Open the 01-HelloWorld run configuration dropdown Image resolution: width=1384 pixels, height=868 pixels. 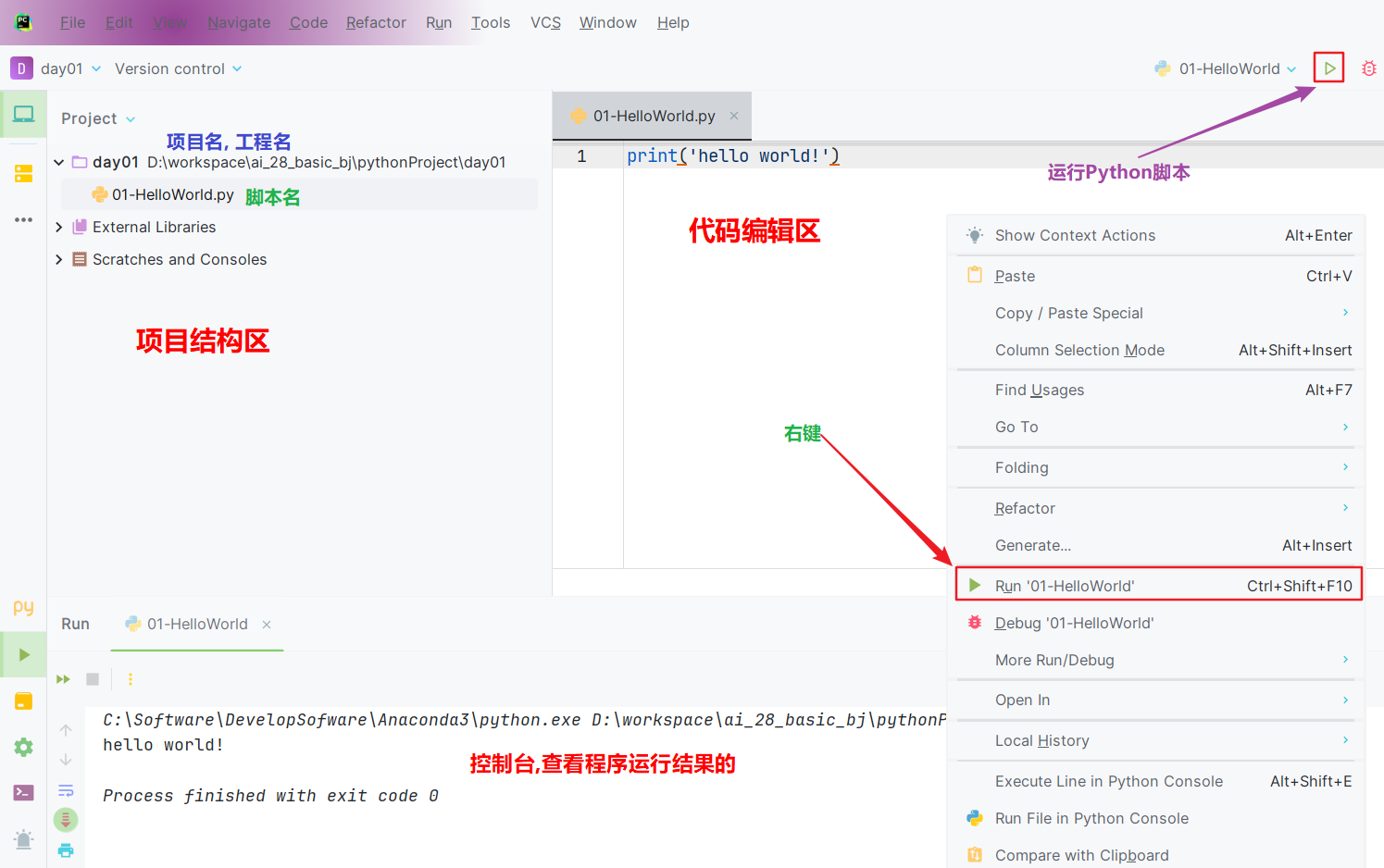coord(1226,68)
